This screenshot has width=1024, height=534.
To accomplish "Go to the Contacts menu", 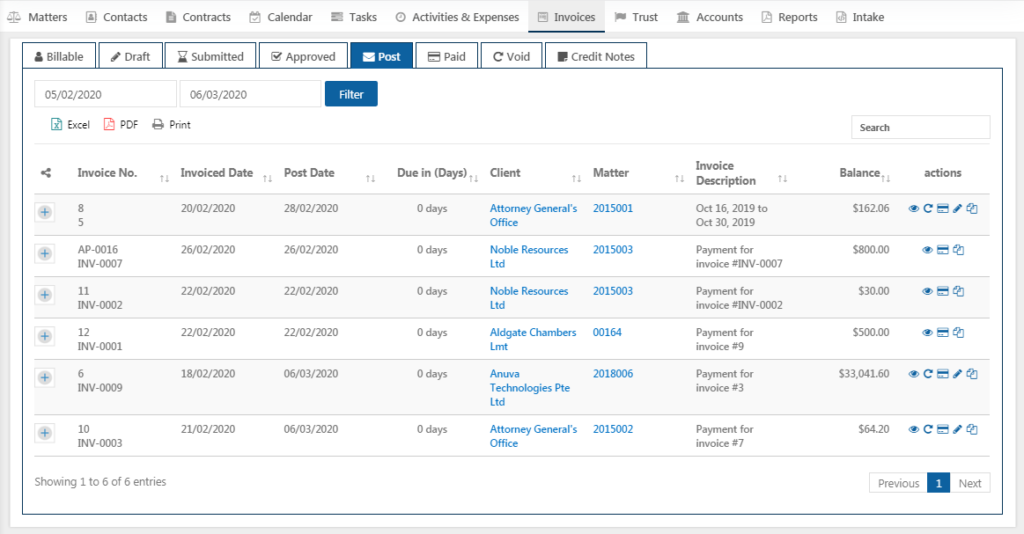I will tap(117, 17).
